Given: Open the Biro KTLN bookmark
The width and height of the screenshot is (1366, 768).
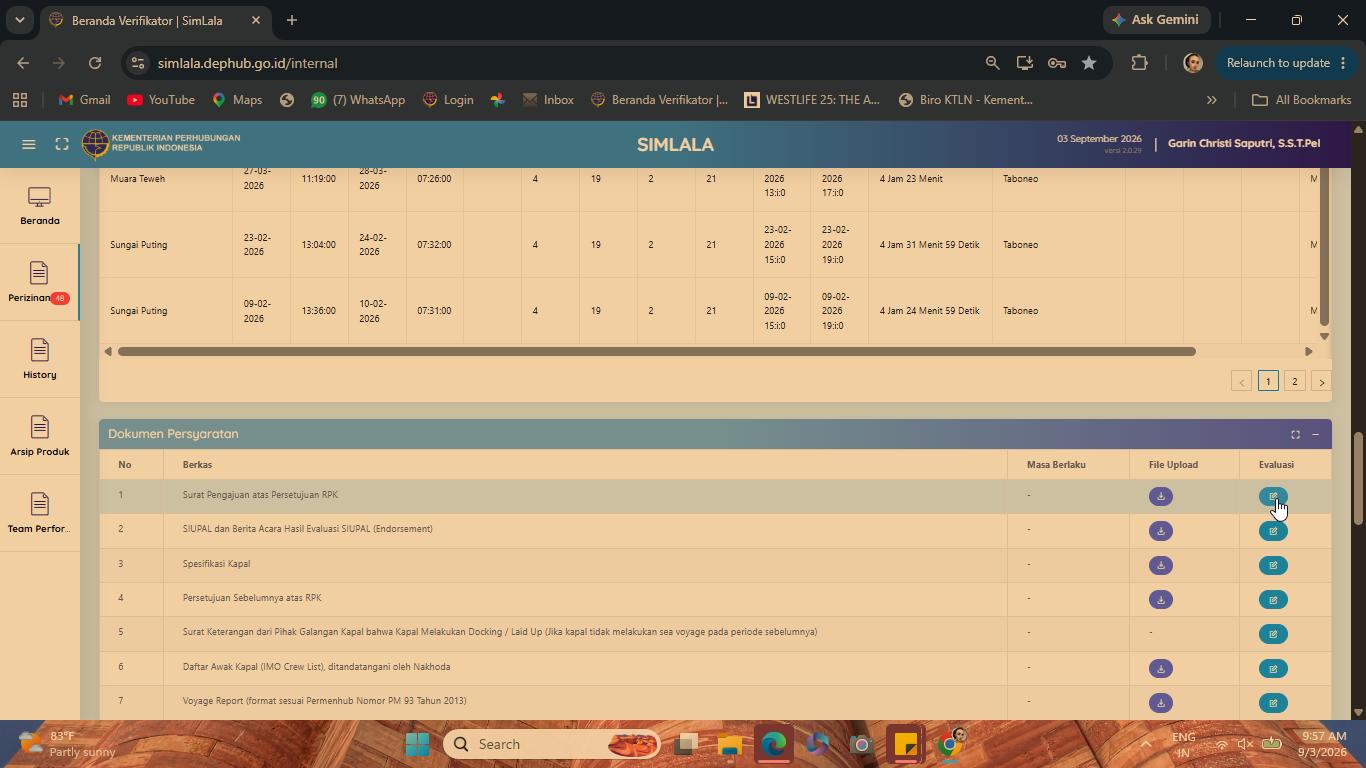Looking at the screenshot, I should [966, 100].
